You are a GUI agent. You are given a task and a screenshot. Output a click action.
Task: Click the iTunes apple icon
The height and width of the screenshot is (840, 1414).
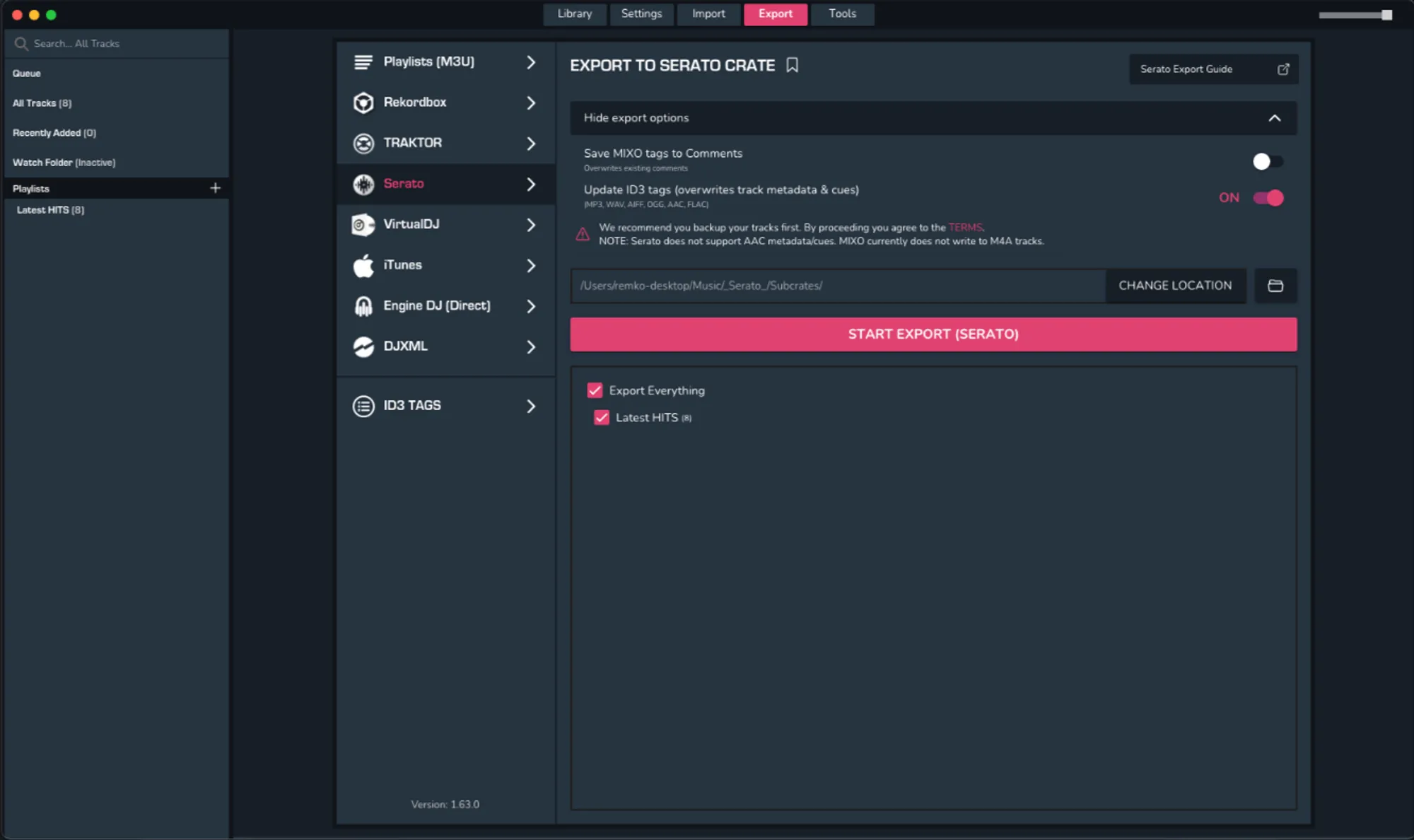click(x=363, y=266)
